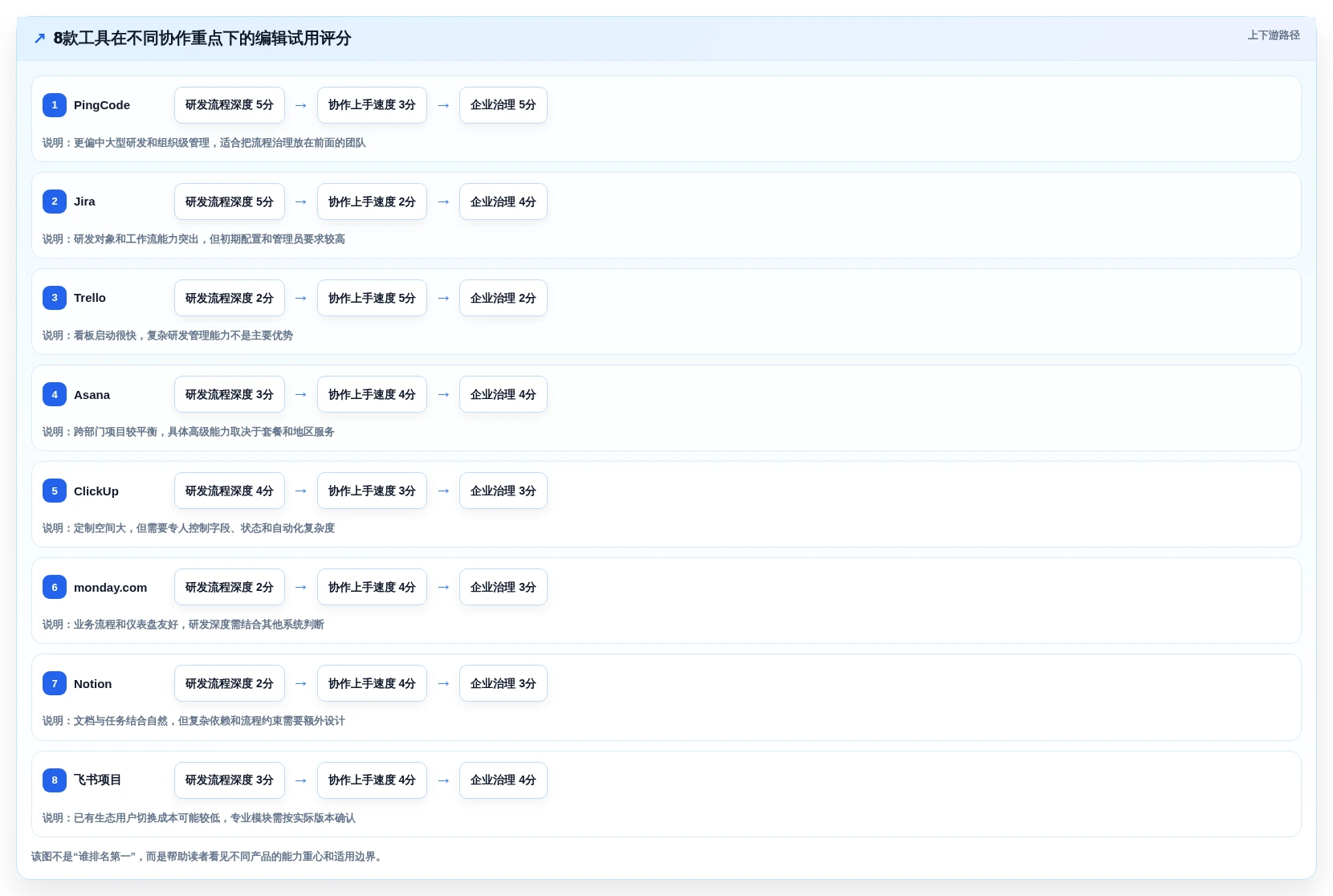Click the number 4 badge for Asana
The width and height of the screenshot is (1333, 896).
[x=55, y=394]
